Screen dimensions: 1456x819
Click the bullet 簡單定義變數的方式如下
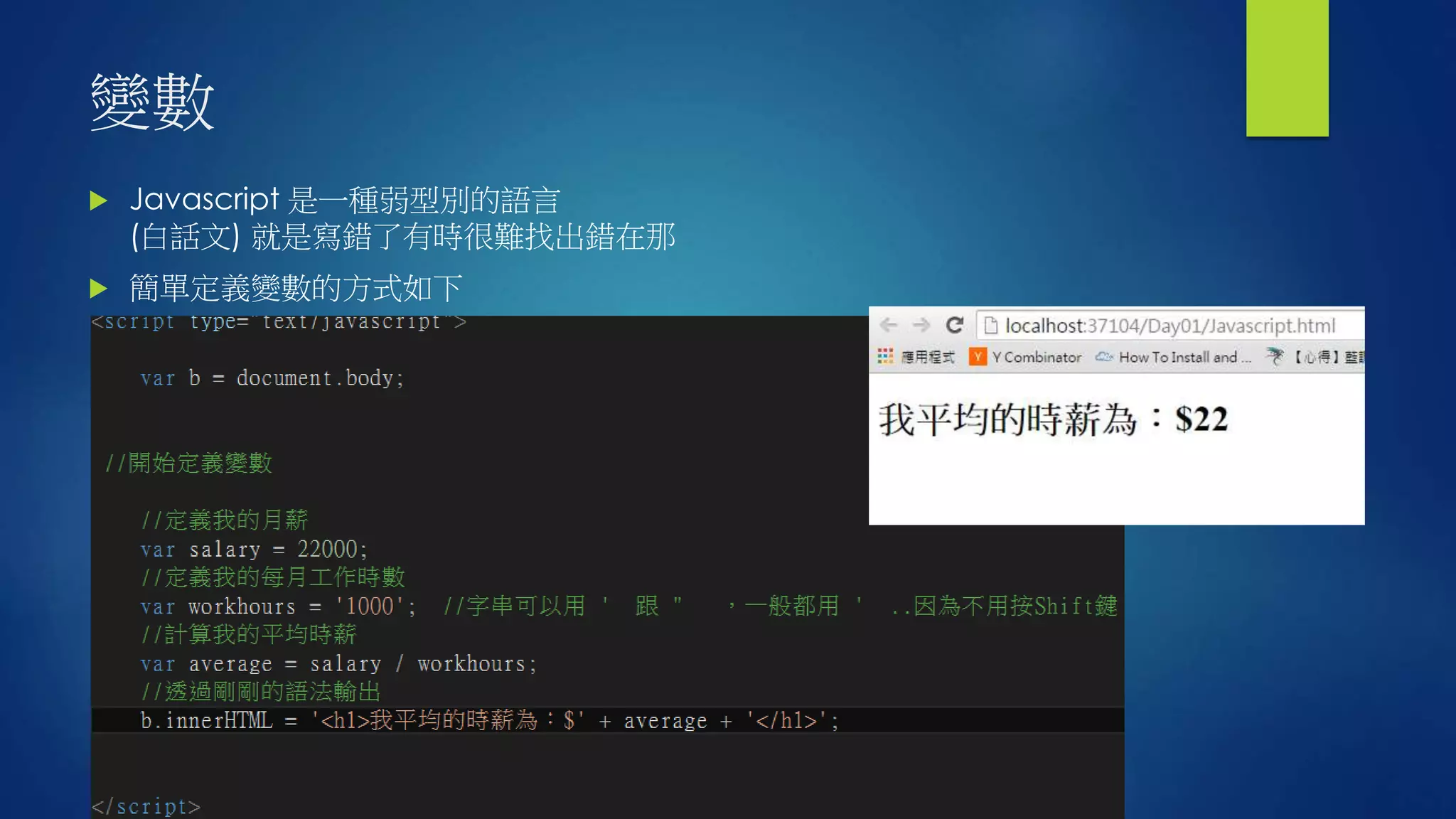click(x=296, y=288)
